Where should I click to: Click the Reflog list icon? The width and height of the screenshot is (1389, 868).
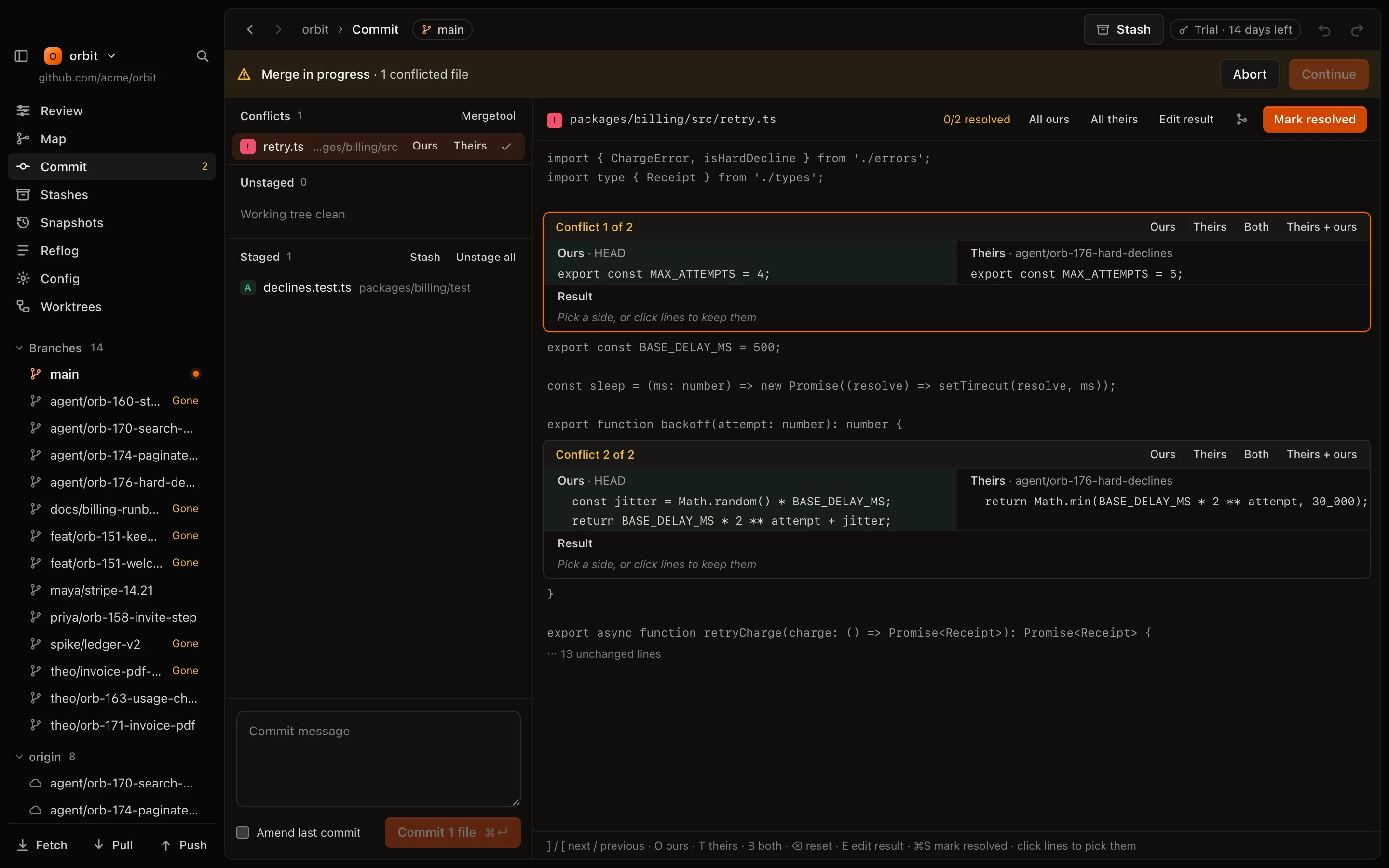tap(23, 250)
